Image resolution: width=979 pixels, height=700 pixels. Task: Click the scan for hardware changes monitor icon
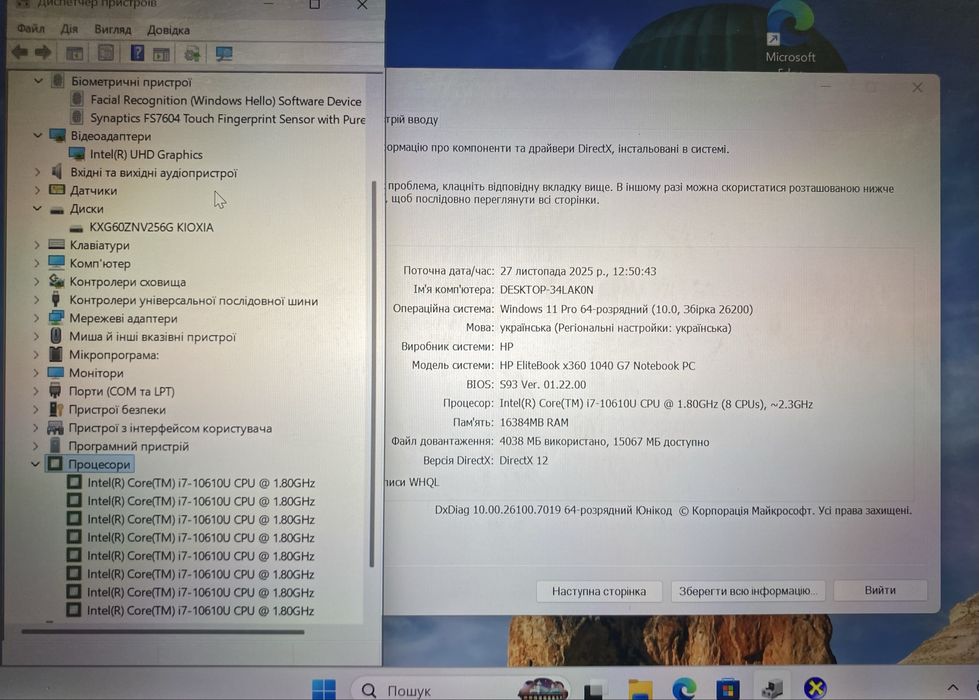(x=224, y=54)
